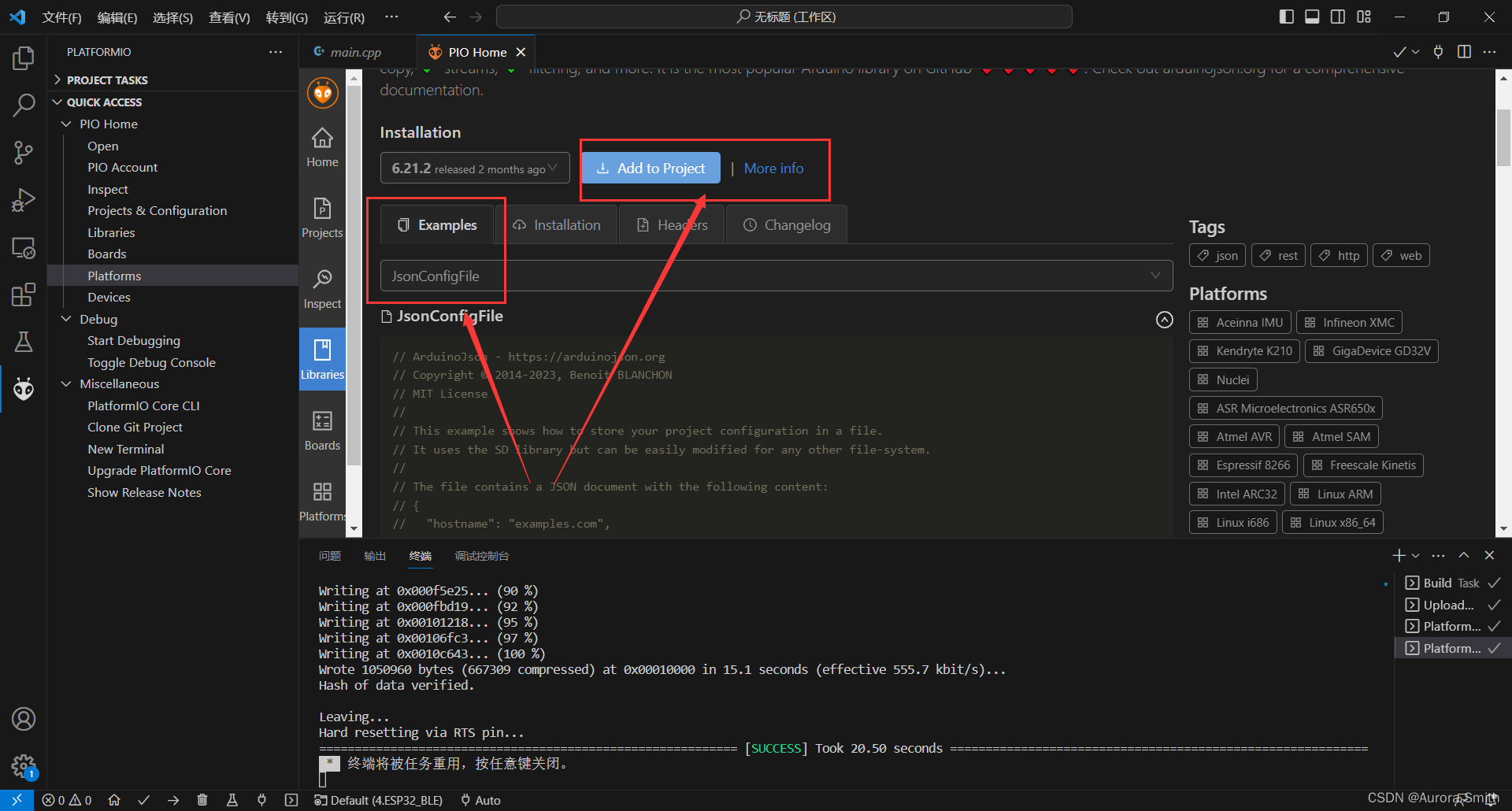Open Projects & Configuration tree item
This screenshot has height=811, width=1512.
point(157,210)
